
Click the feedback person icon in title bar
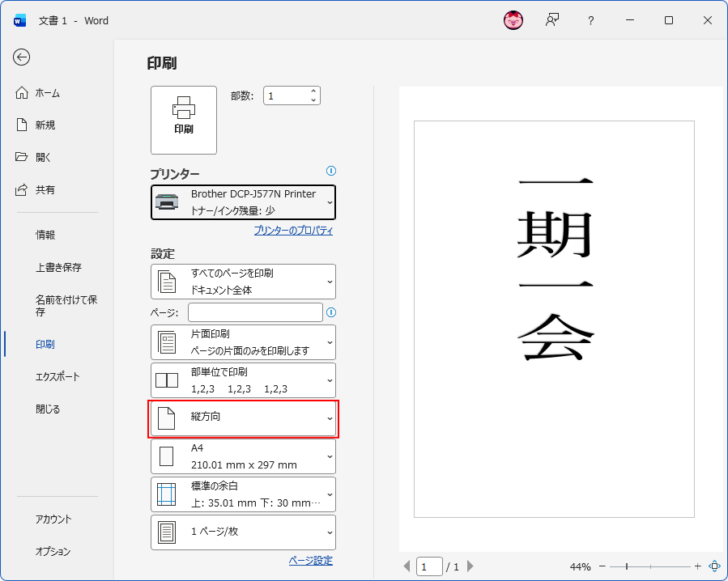[x=552, y=20]
